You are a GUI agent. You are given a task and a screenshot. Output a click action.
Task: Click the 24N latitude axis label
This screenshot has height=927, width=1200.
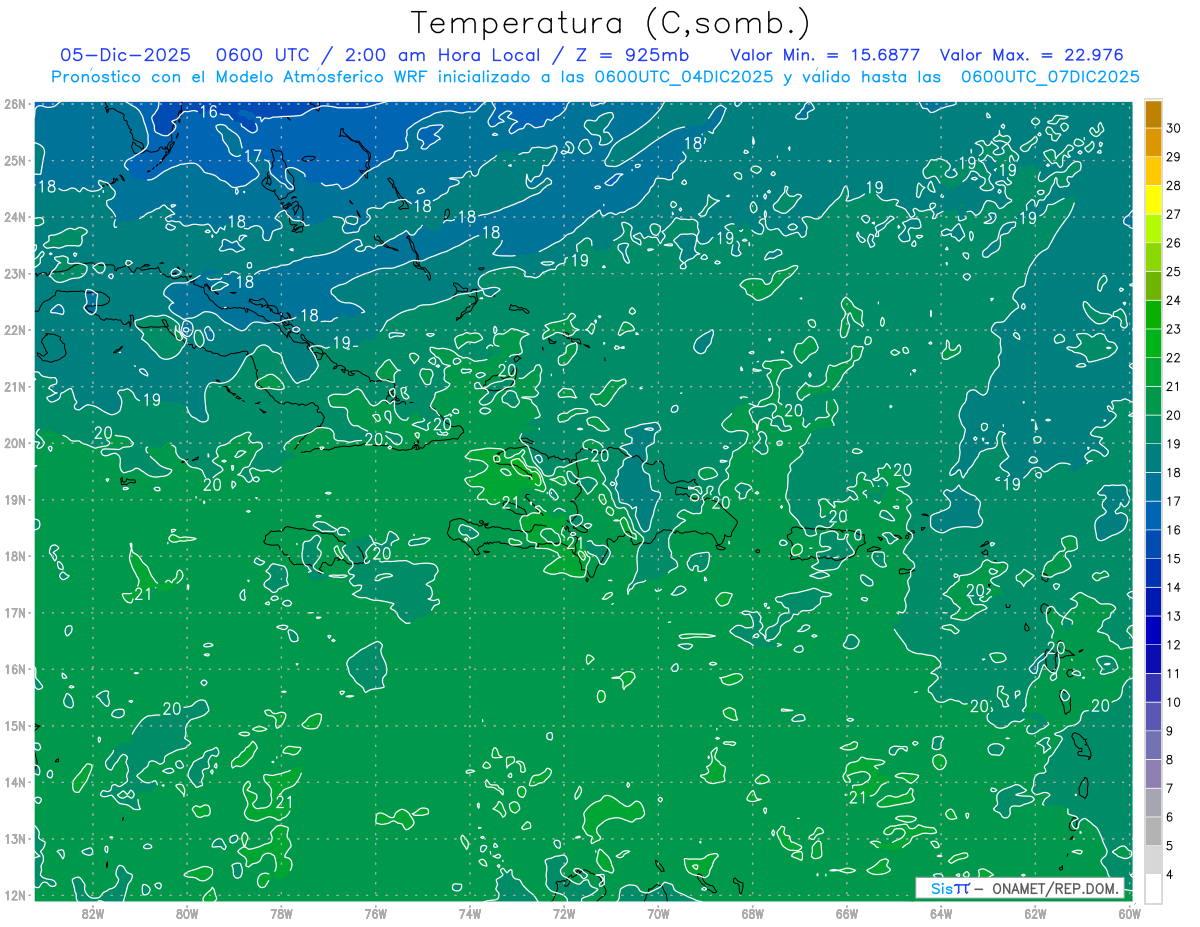click(x=15, y=217)
